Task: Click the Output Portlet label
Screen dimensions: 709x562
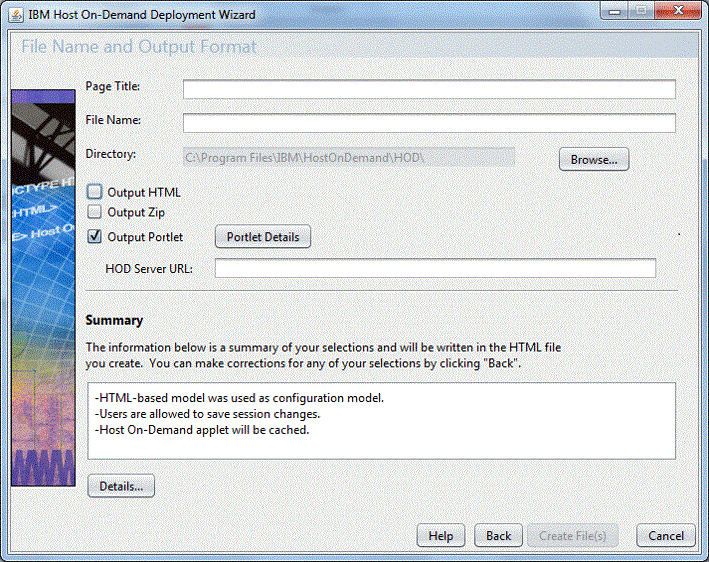Action: pos(145,237)
